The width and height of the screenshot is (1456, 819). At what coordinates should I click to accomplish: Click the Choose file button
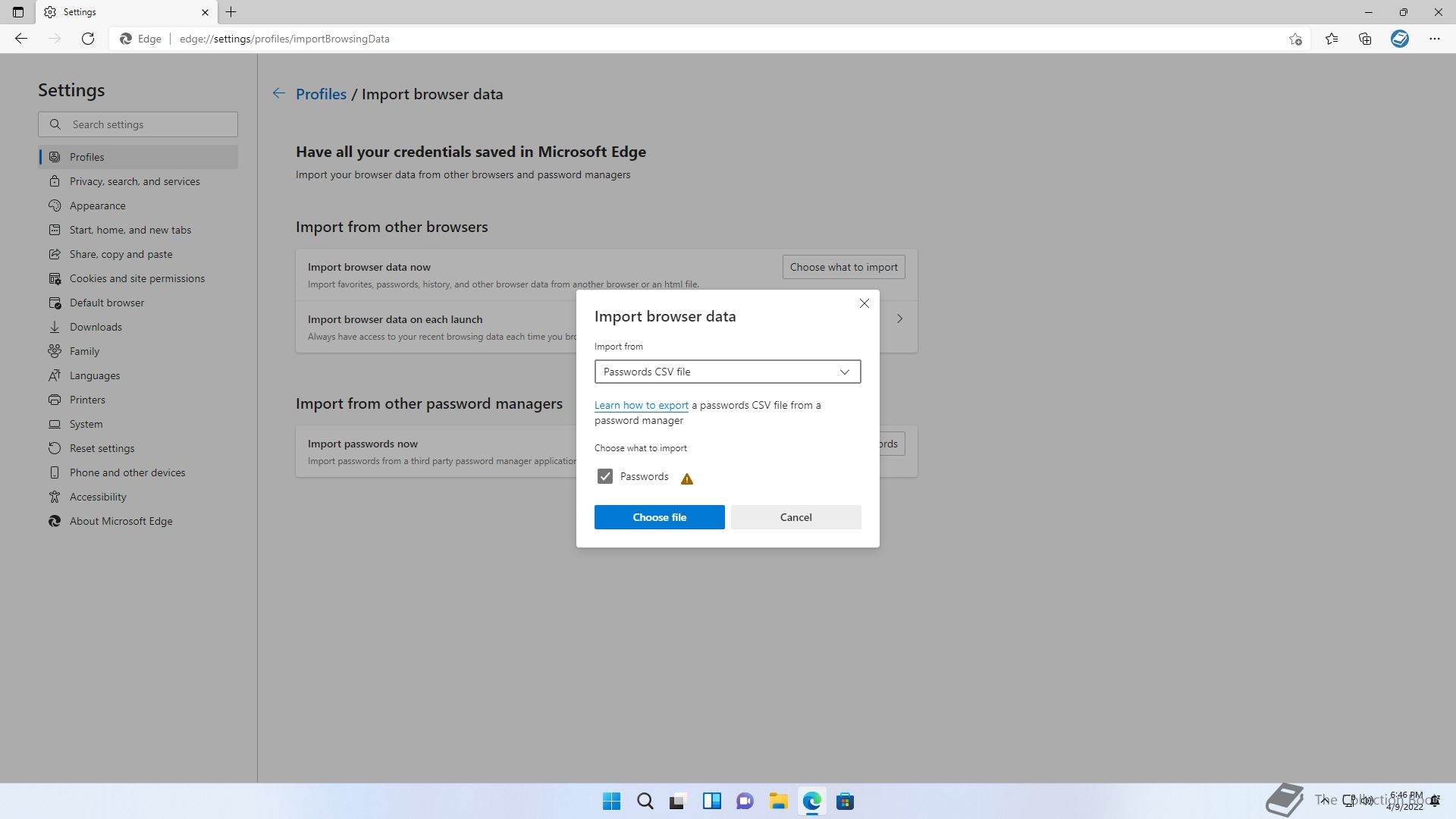[660, 517]
